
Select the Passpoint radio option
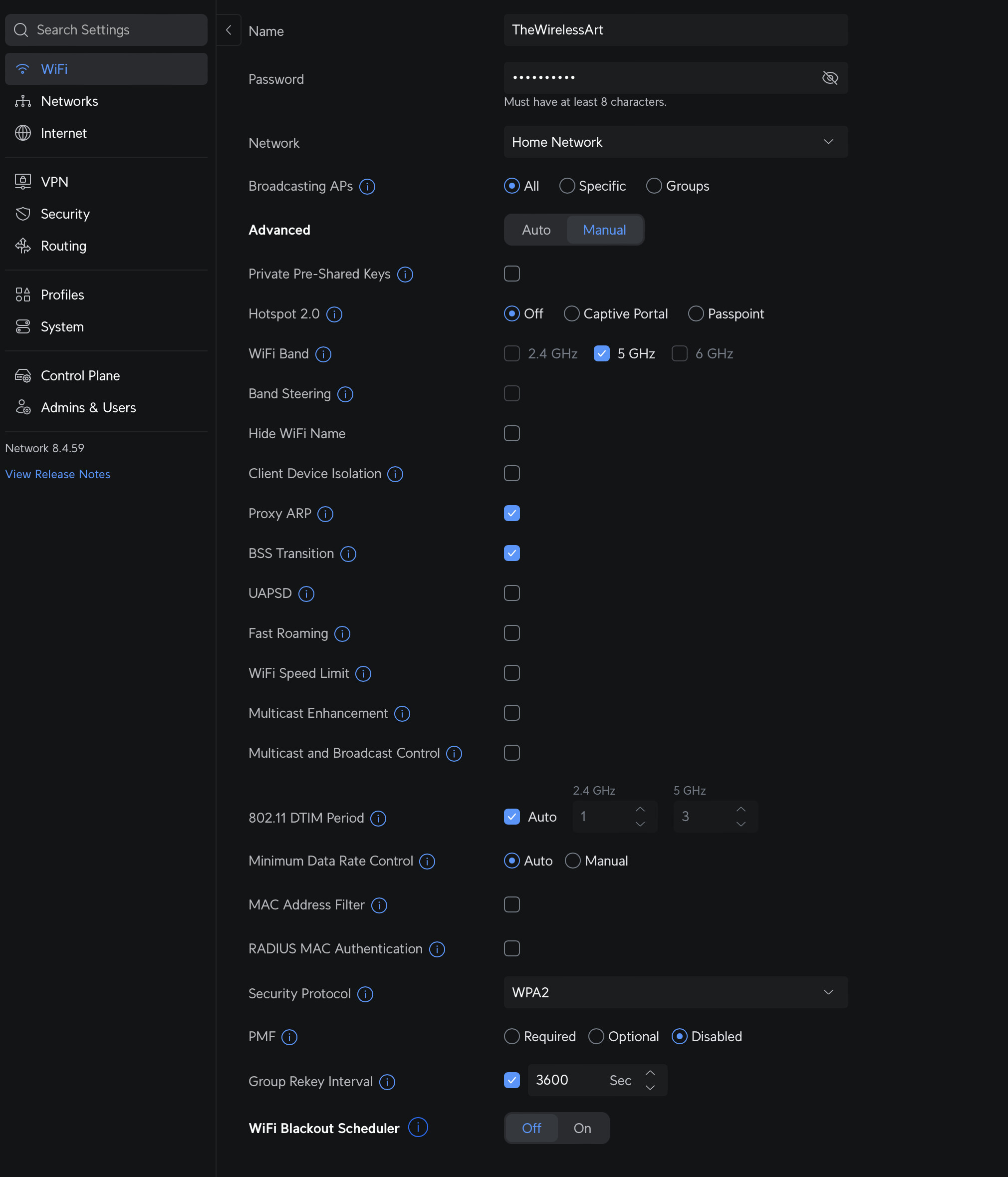(x=696, y=313)
